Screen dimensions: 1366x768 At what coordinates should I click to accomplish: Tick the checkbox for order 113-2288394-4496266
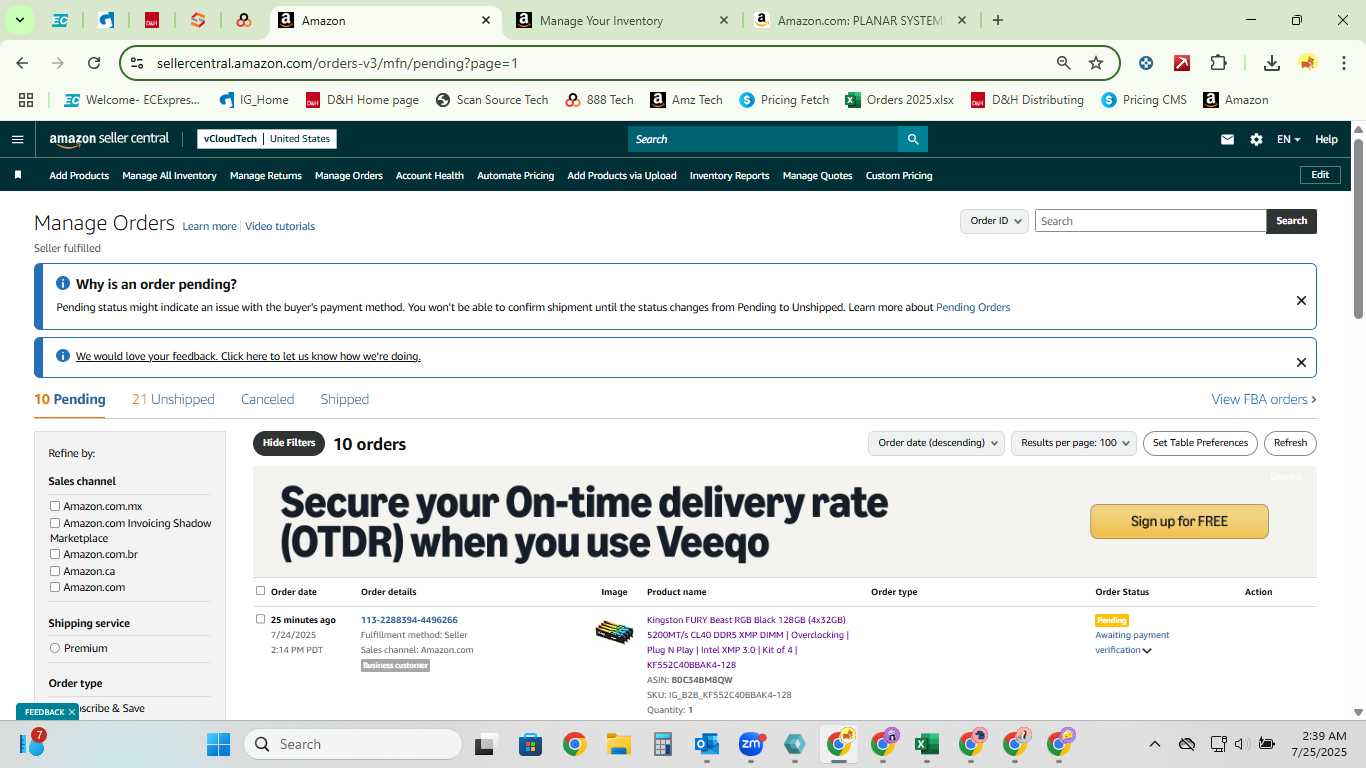click(x=261, y=619)
